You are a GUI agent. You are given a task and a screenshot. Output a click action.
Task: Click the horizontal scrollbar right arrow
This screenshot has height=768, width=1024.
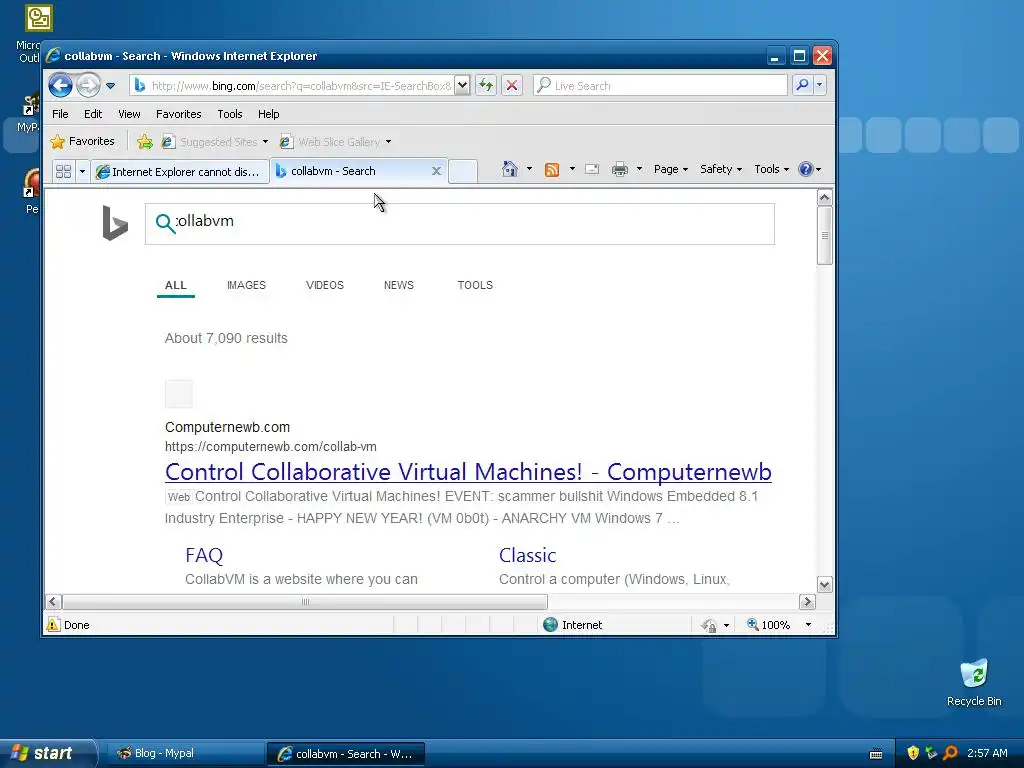pos(807,601)
